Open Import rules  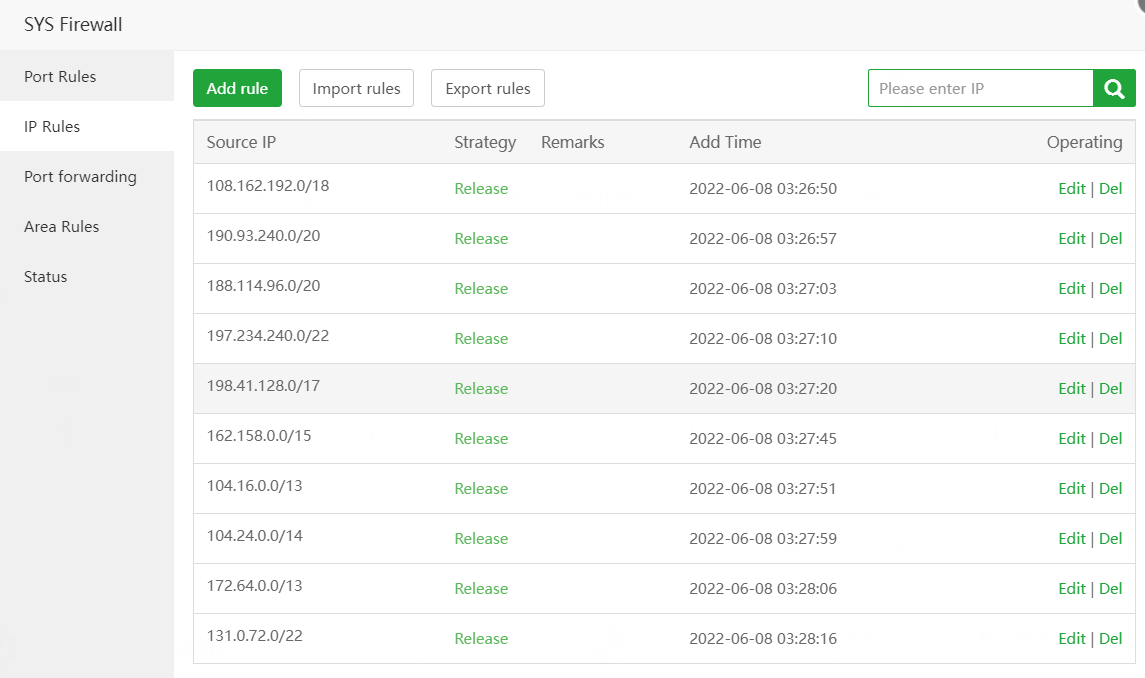pos(356,88)
